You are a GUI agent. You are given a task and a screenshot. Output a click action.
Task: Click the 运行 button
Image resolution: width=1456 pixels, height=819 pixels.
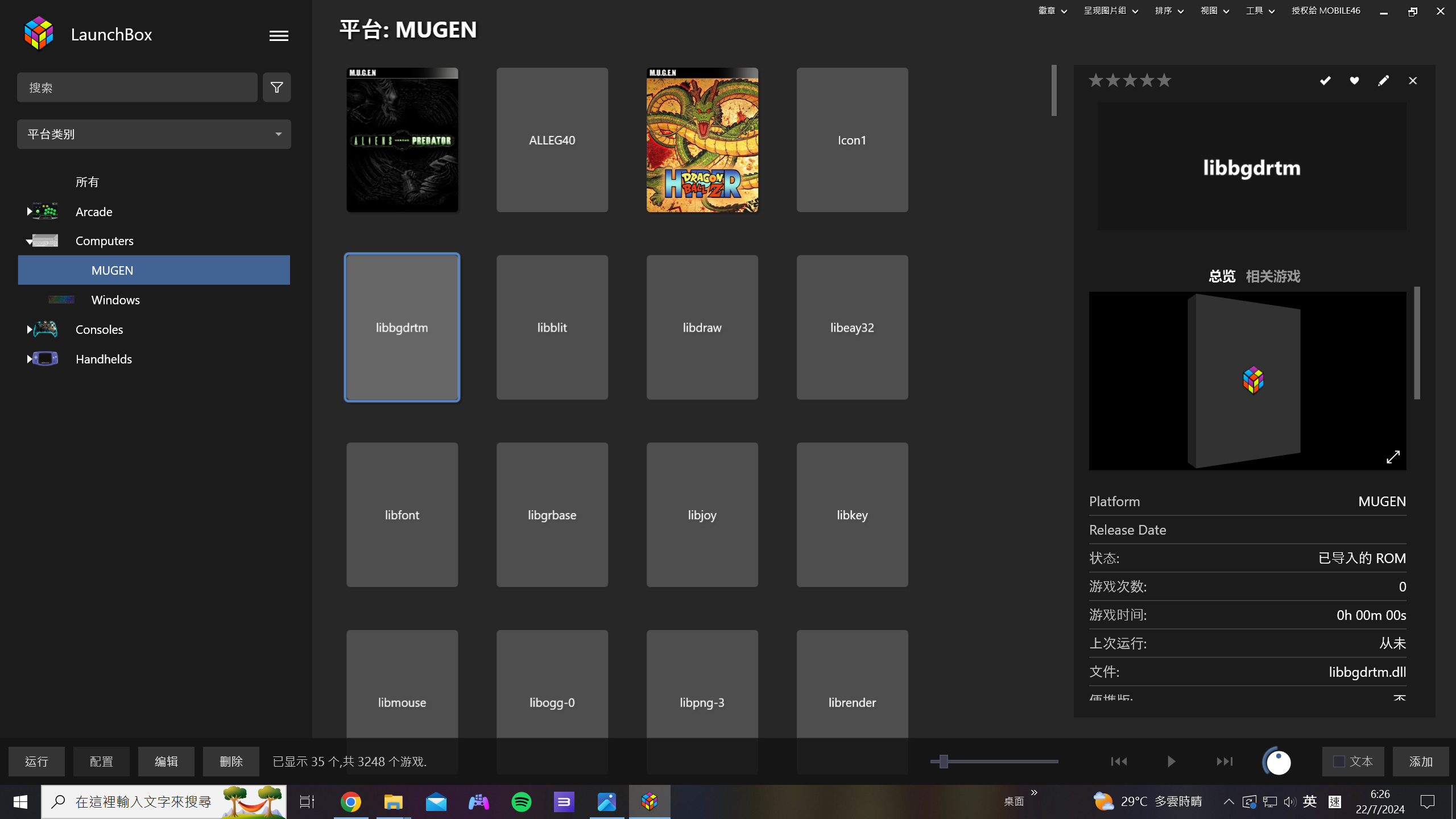(36, 762)
